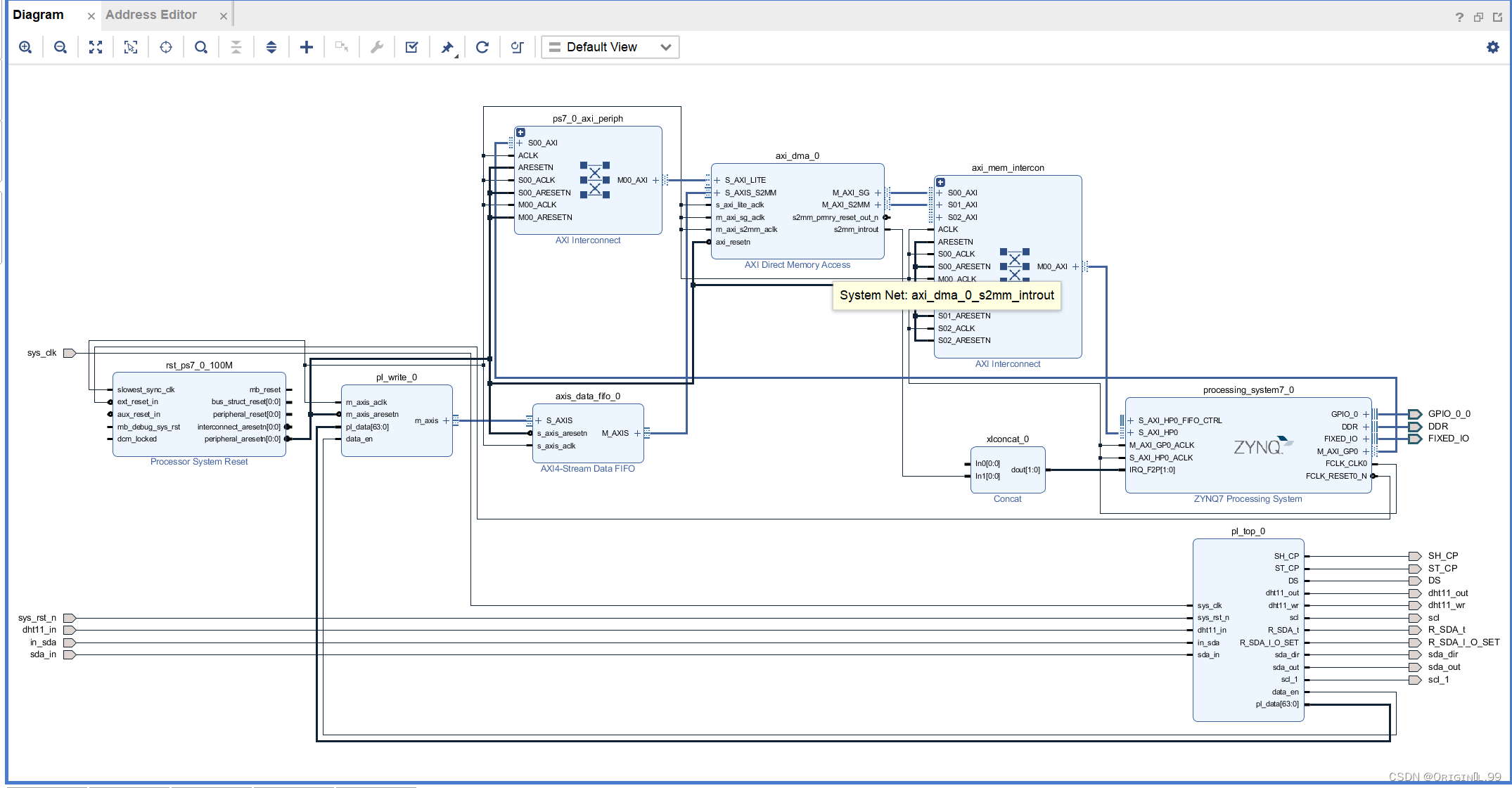
Task: Open the help question mark icon
Action: tap(1459, 17)
